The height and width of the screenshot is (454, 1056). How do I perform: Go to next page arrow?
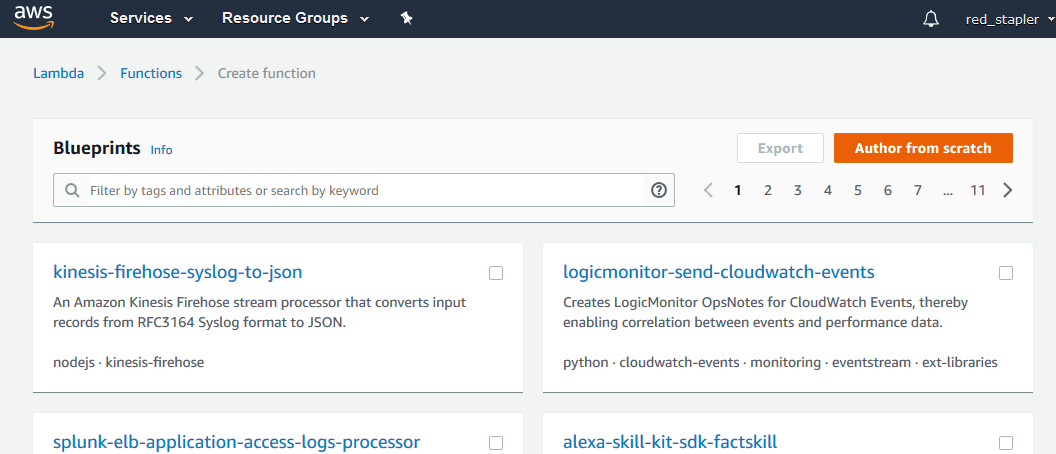tap(1008, 191)
